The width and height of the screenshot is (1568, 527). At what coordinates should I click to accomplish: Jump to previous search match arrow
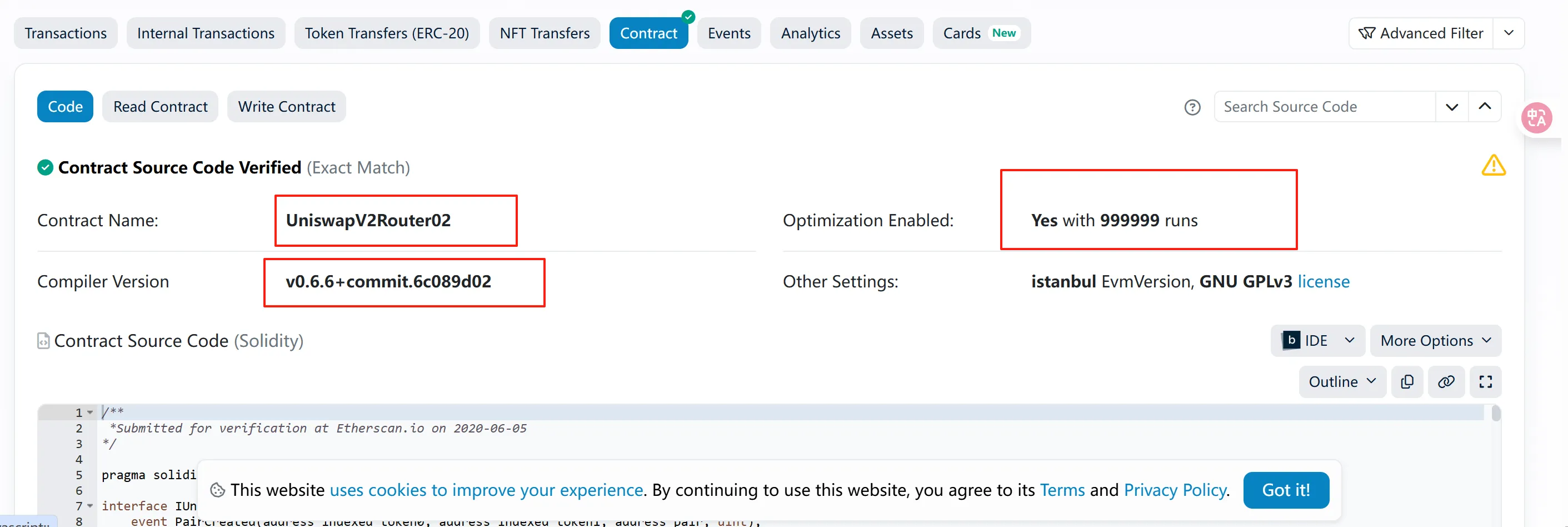coord(1485,107)
